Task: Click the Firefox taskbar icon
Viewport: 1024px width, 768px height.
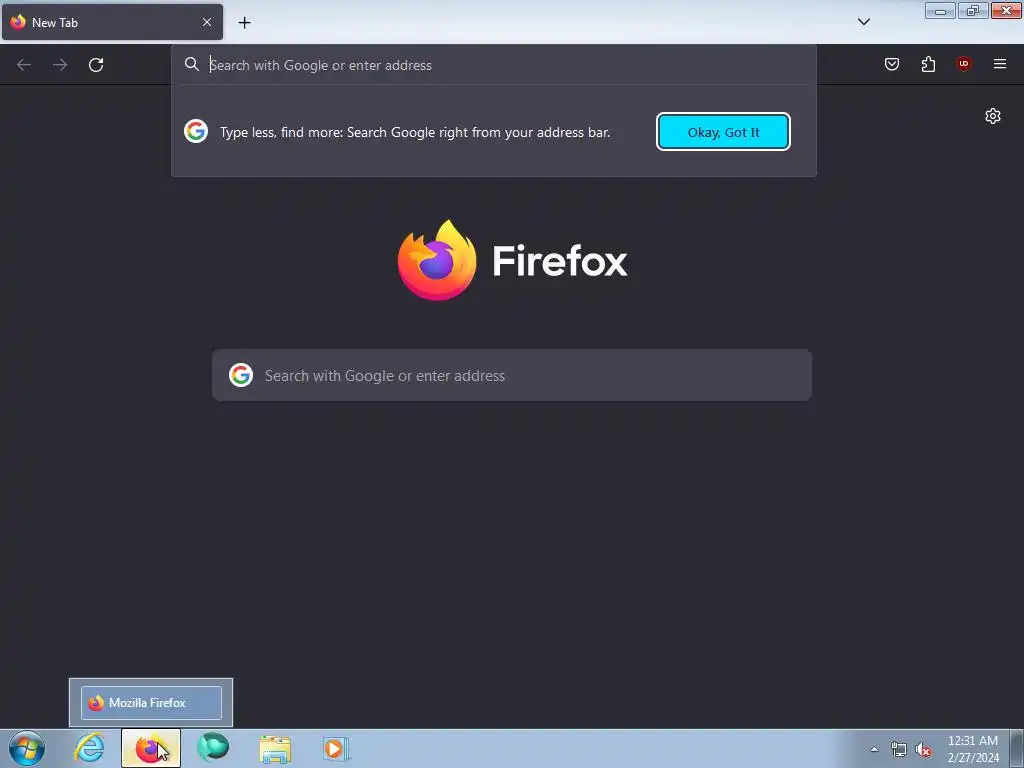Action: pos(151,748)
